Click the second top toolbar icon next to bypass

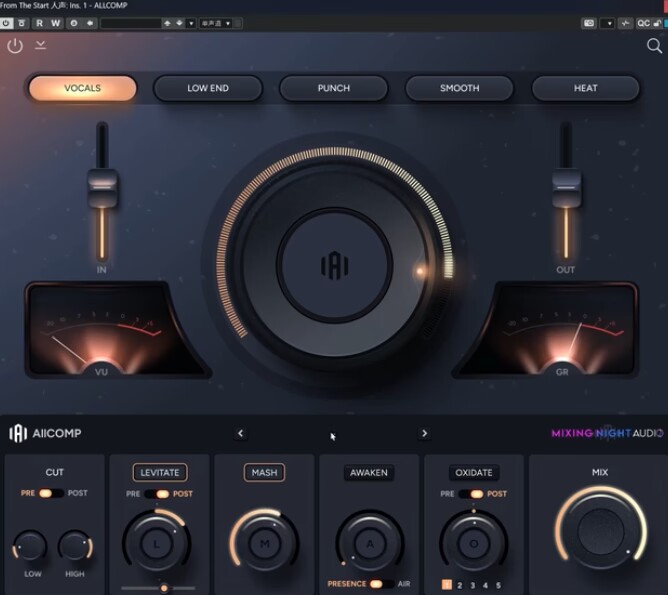[22, 23]
